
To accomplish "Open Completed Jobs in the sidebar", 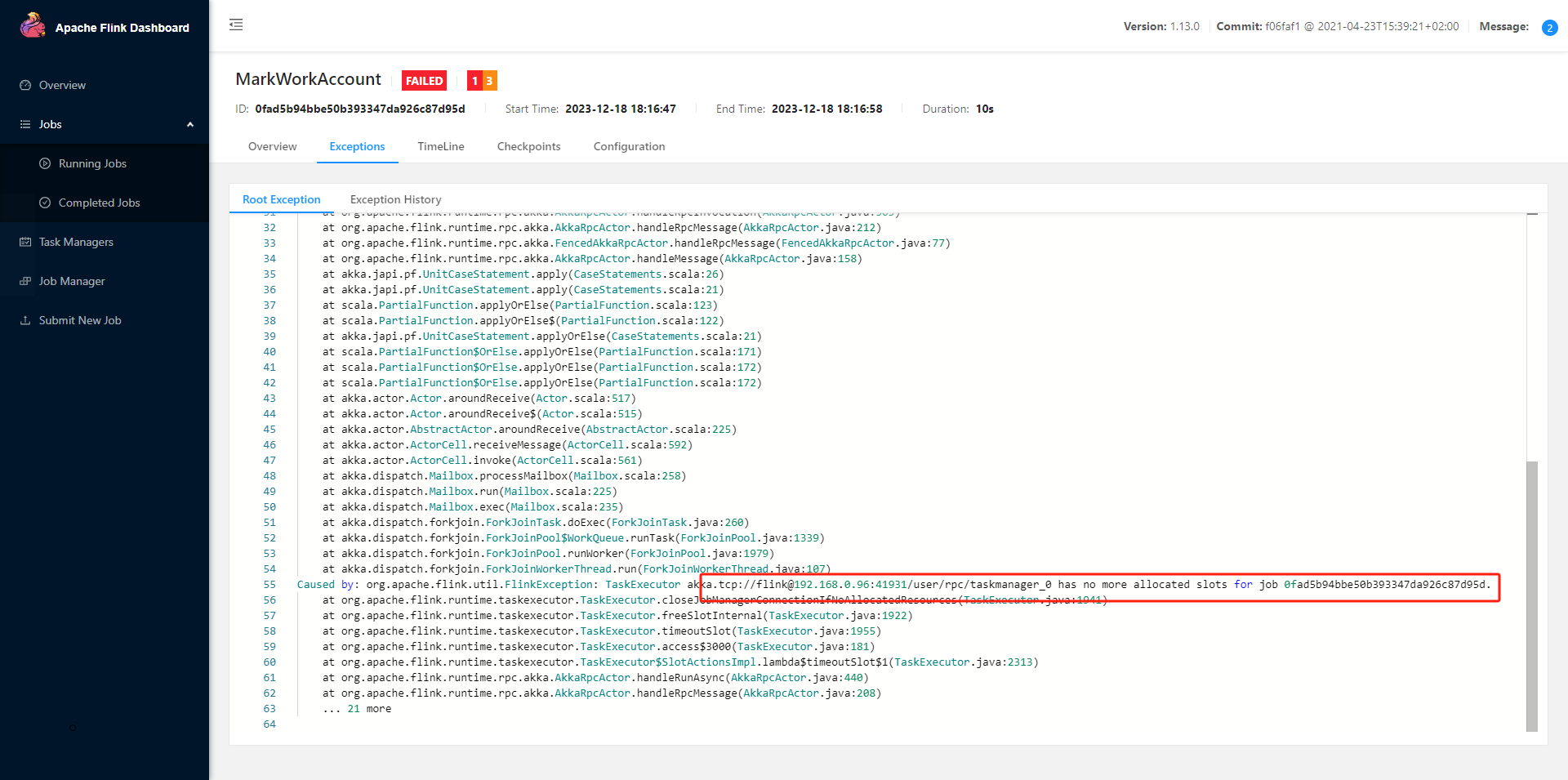I will coord(105,203).
